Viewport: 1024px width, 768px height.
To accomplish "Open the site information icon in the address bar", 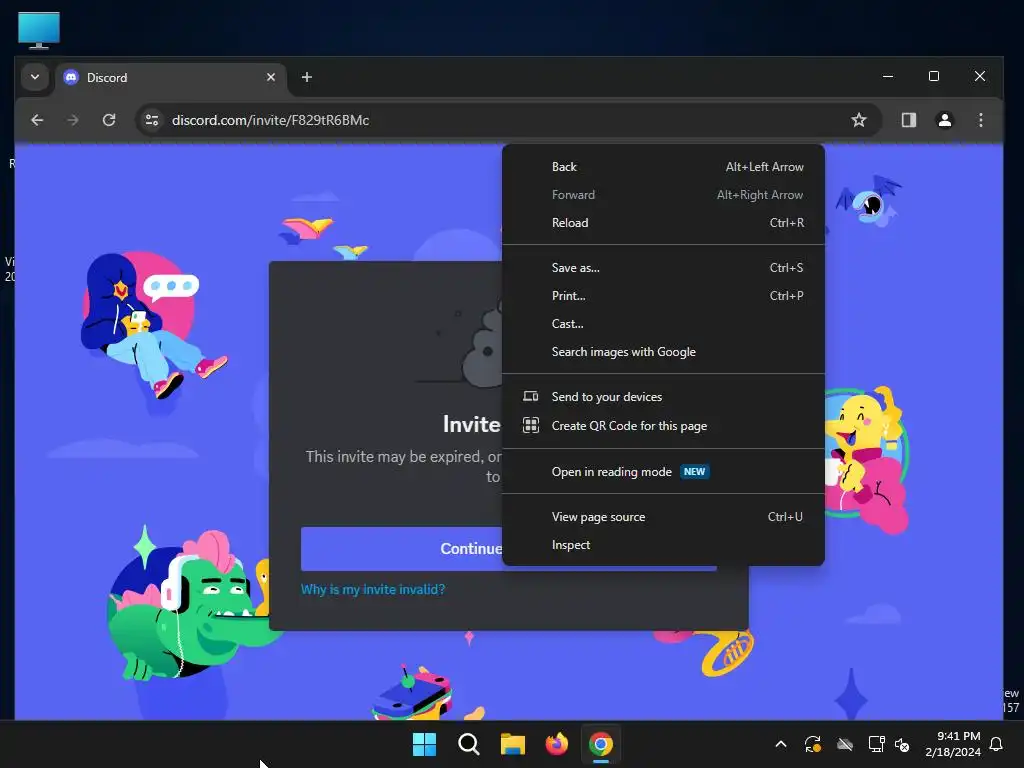I will coord(152,120).
